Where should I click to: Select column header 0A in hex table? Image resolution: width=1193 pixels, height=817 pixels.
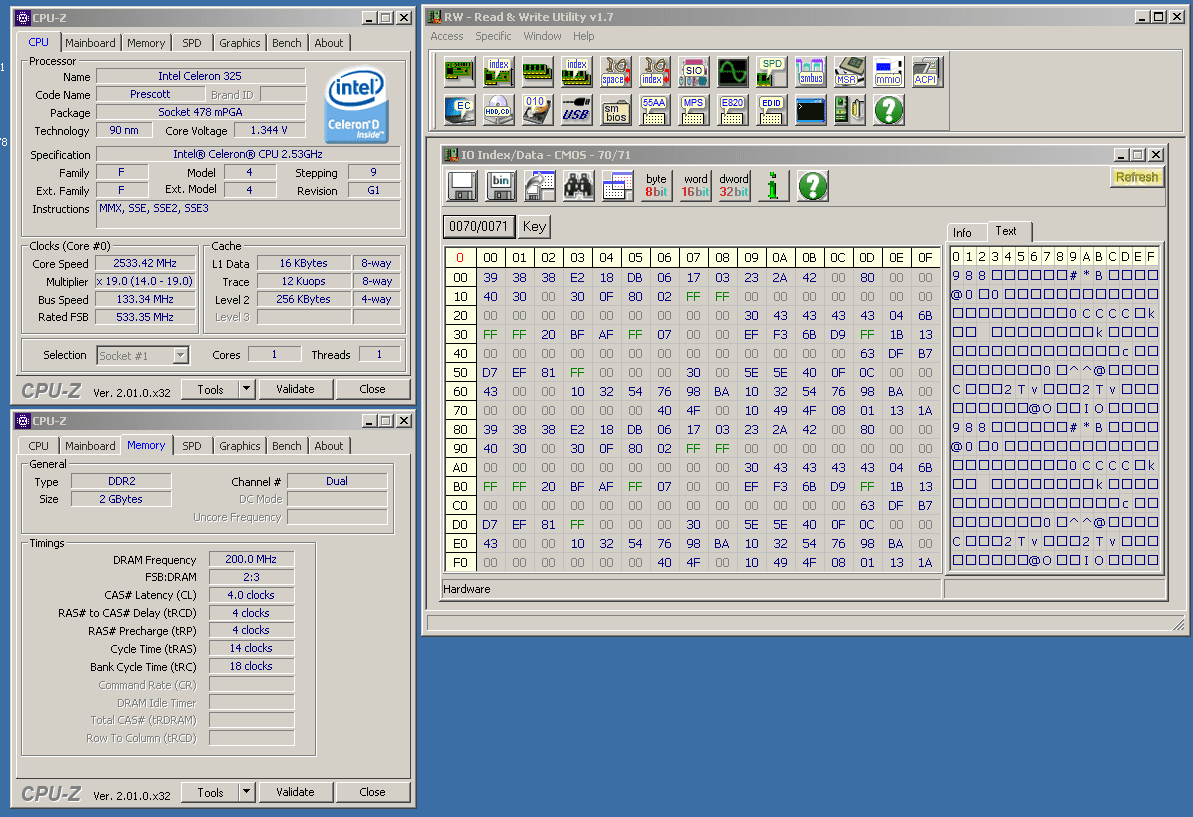tap(780, 258)
